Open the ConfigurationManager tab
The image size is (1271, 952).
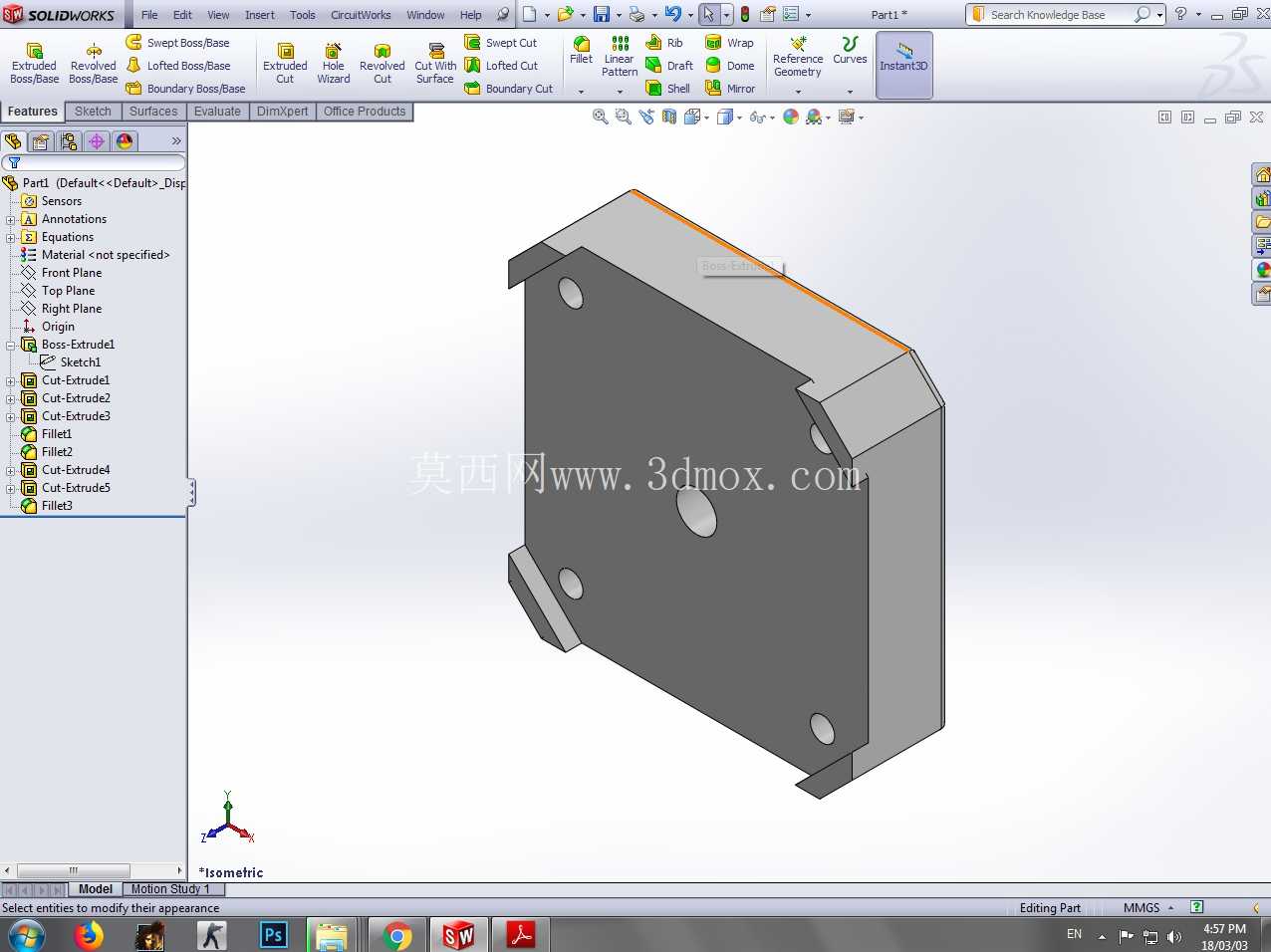click(69, 141)
